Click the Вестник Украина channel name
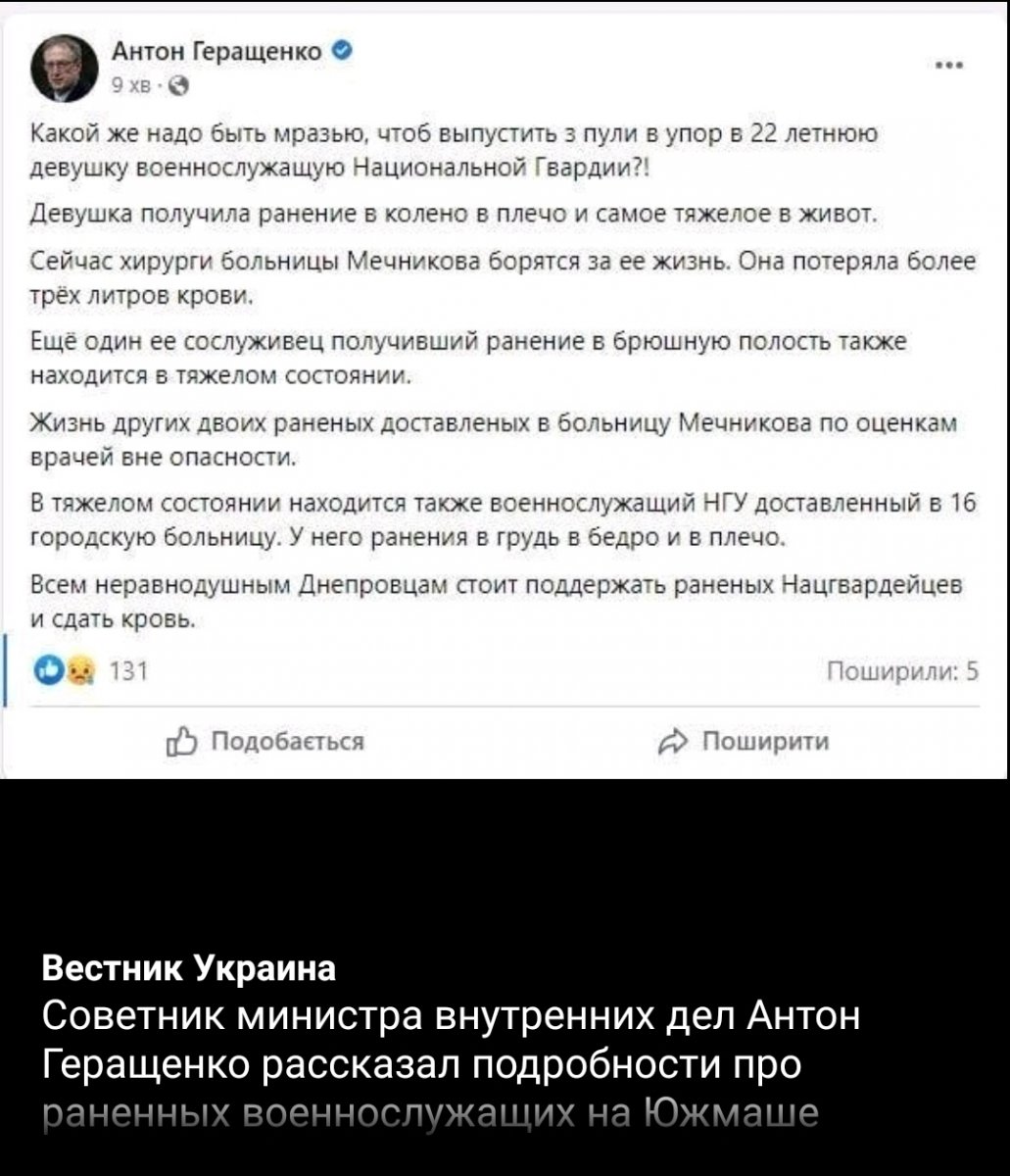 click(190, 968)
